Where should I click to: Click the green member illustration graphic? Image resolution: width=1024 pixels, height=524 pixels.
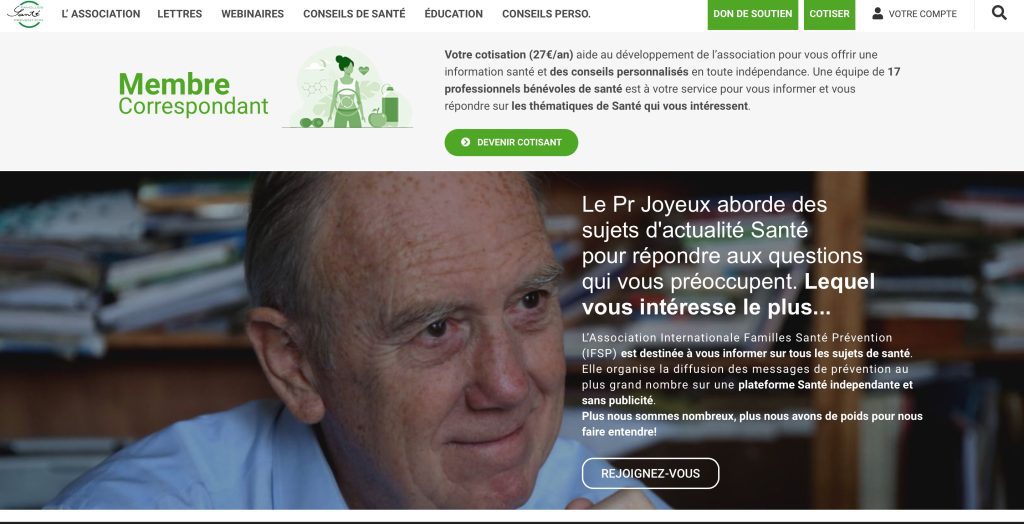click(x=348, y=87)
